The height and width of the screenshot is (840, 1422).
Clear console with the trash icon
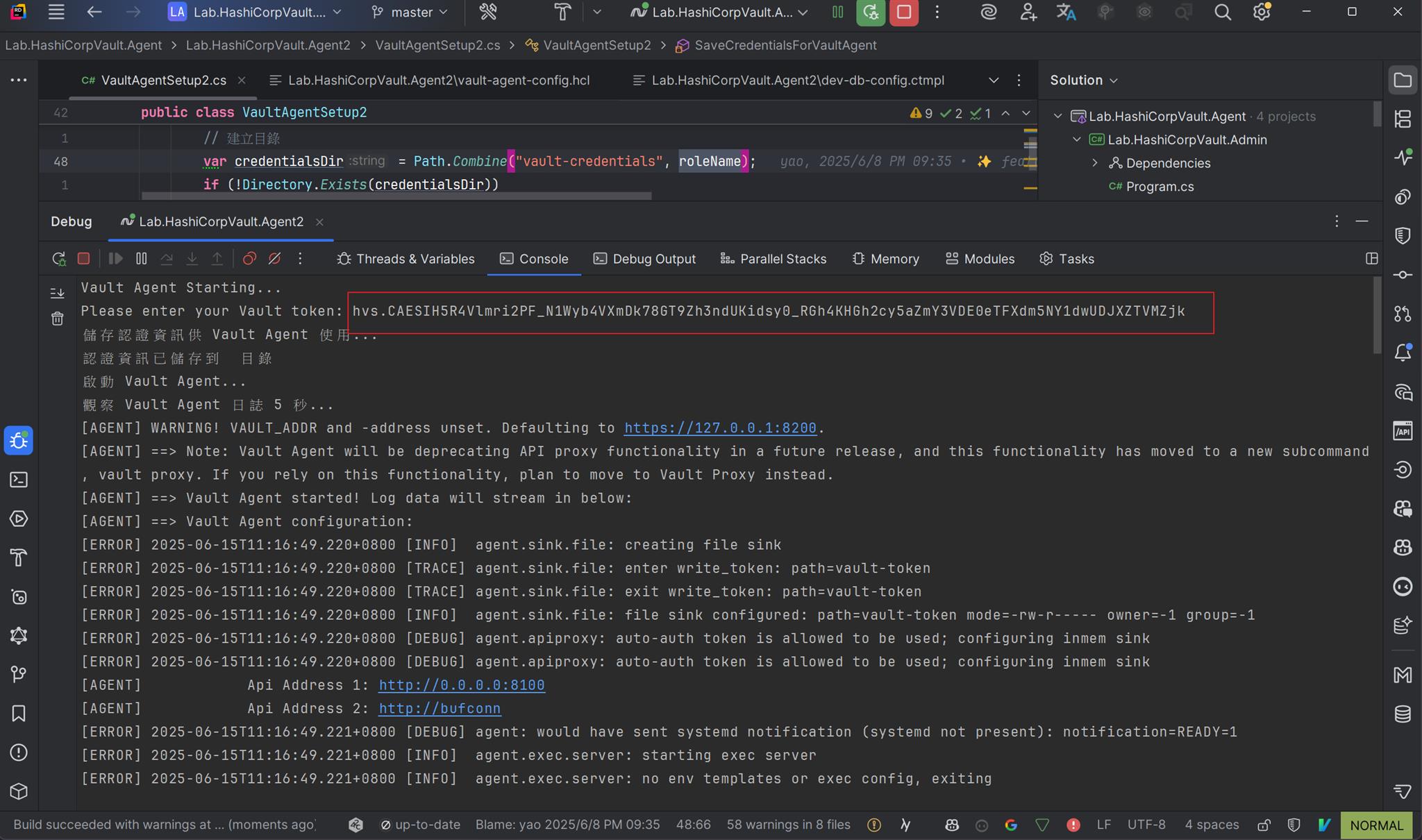(x=58, y=318)
